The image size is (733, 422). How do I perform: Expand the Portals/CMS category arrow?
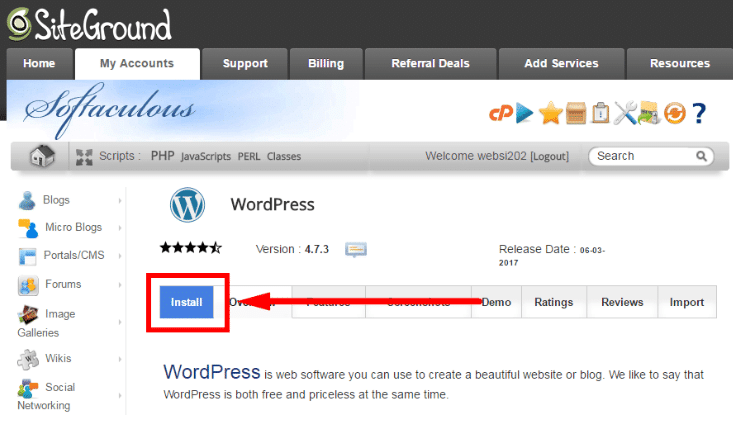pyautogui.click(x=120, y=256)
